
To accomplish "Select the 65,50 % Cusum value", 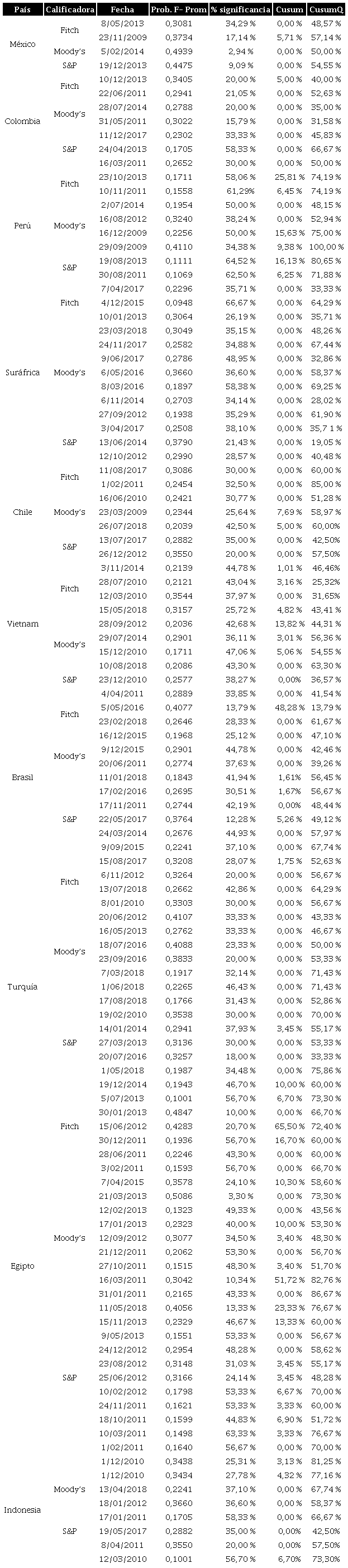I will pyautogui.click(x=289, y=1127).
